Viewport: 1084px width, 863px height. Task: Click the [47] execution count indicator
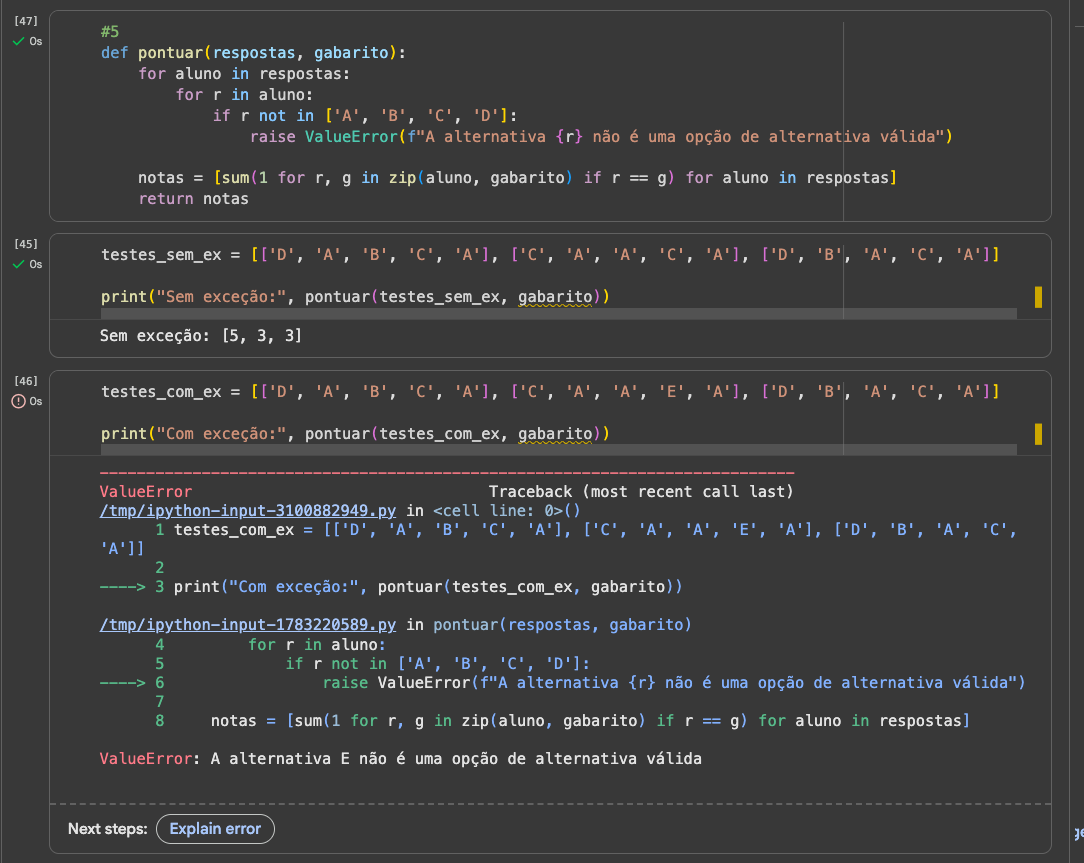pos(27,20)
